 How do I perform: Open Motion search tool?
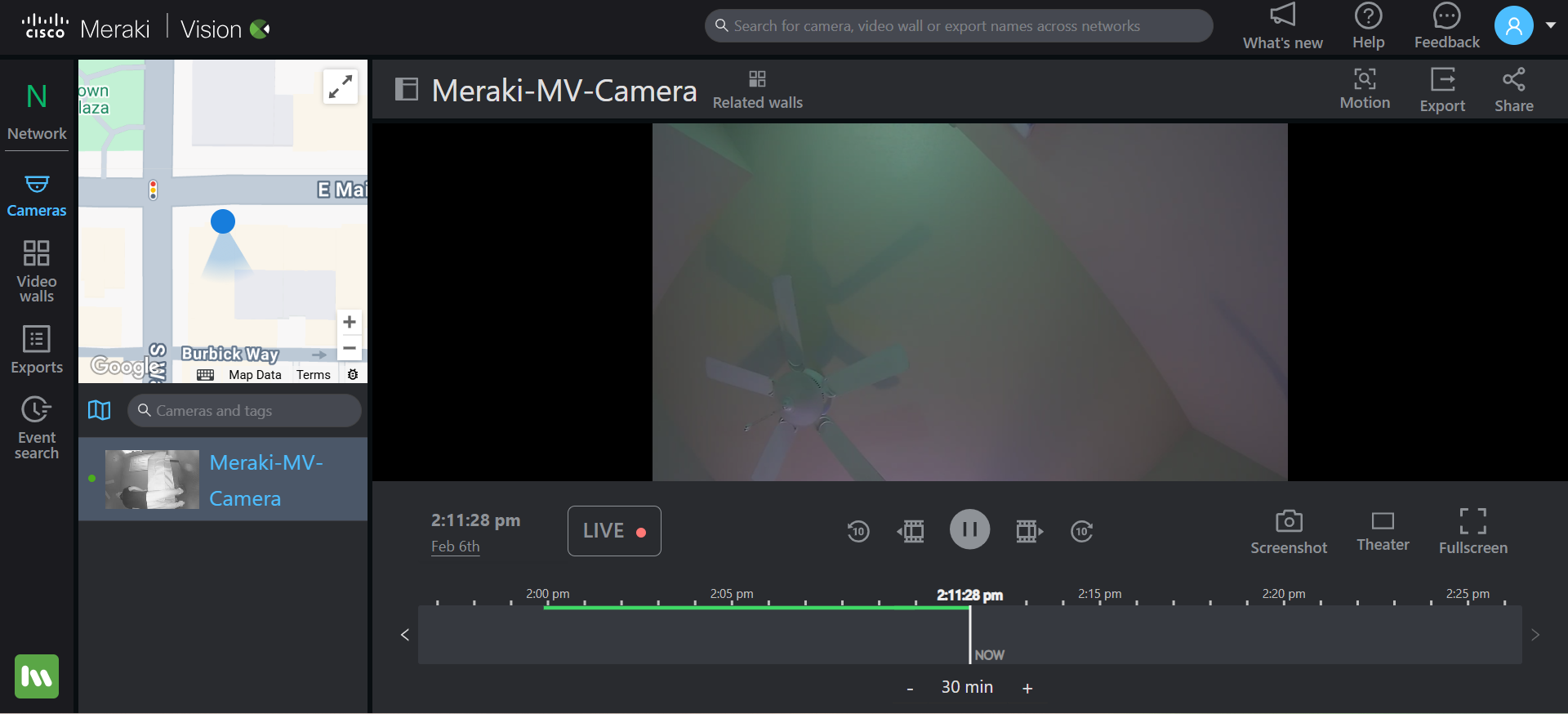[x=1365, y=89]
